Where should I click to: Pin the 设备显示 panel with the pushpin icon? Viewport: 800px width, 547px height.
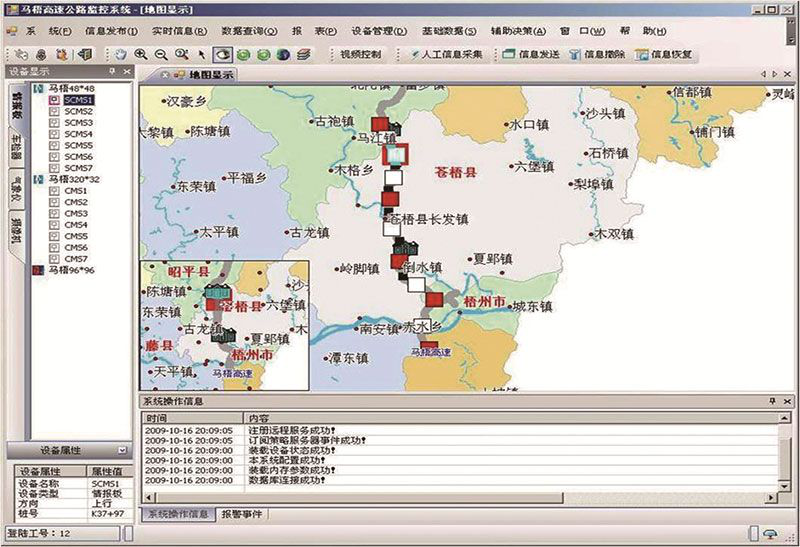coord(111,73)
